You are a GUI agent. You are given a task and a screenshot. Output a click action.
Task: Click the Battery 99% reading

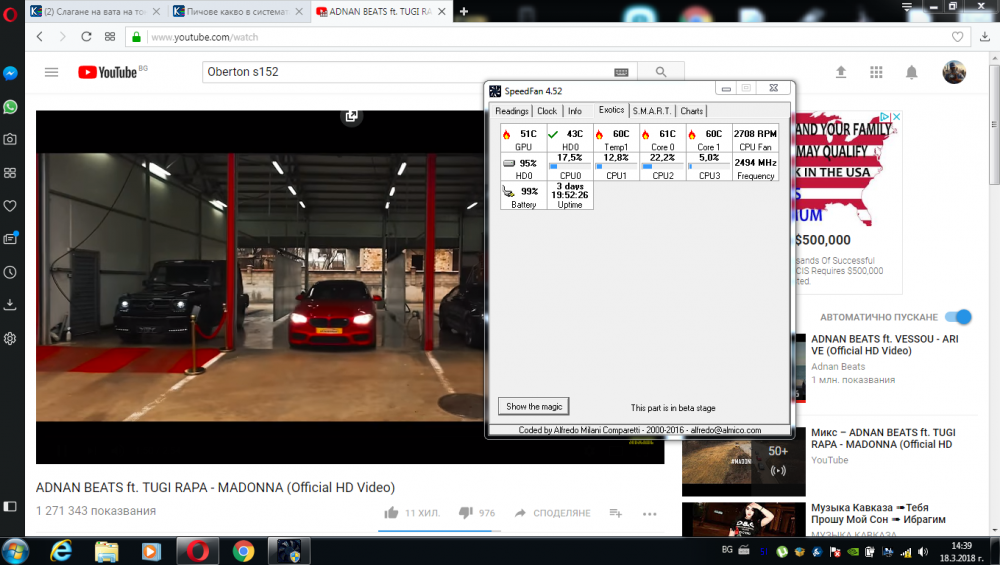click(x=523, y=196)
